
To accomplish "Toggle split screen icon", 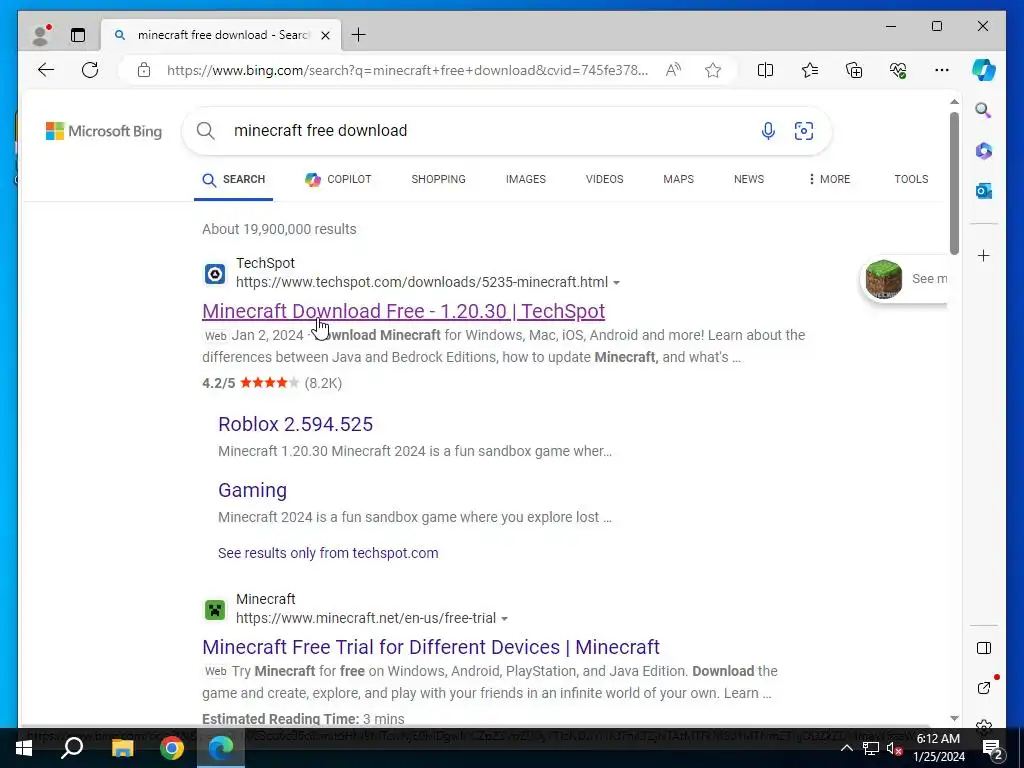I will pos(765,70).
